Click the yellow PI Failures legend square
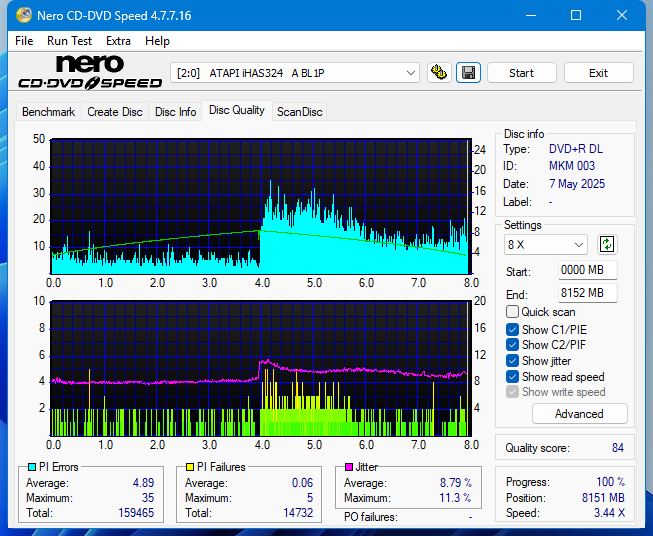Viewport: 653px width, 536px height. click(190, 467)
